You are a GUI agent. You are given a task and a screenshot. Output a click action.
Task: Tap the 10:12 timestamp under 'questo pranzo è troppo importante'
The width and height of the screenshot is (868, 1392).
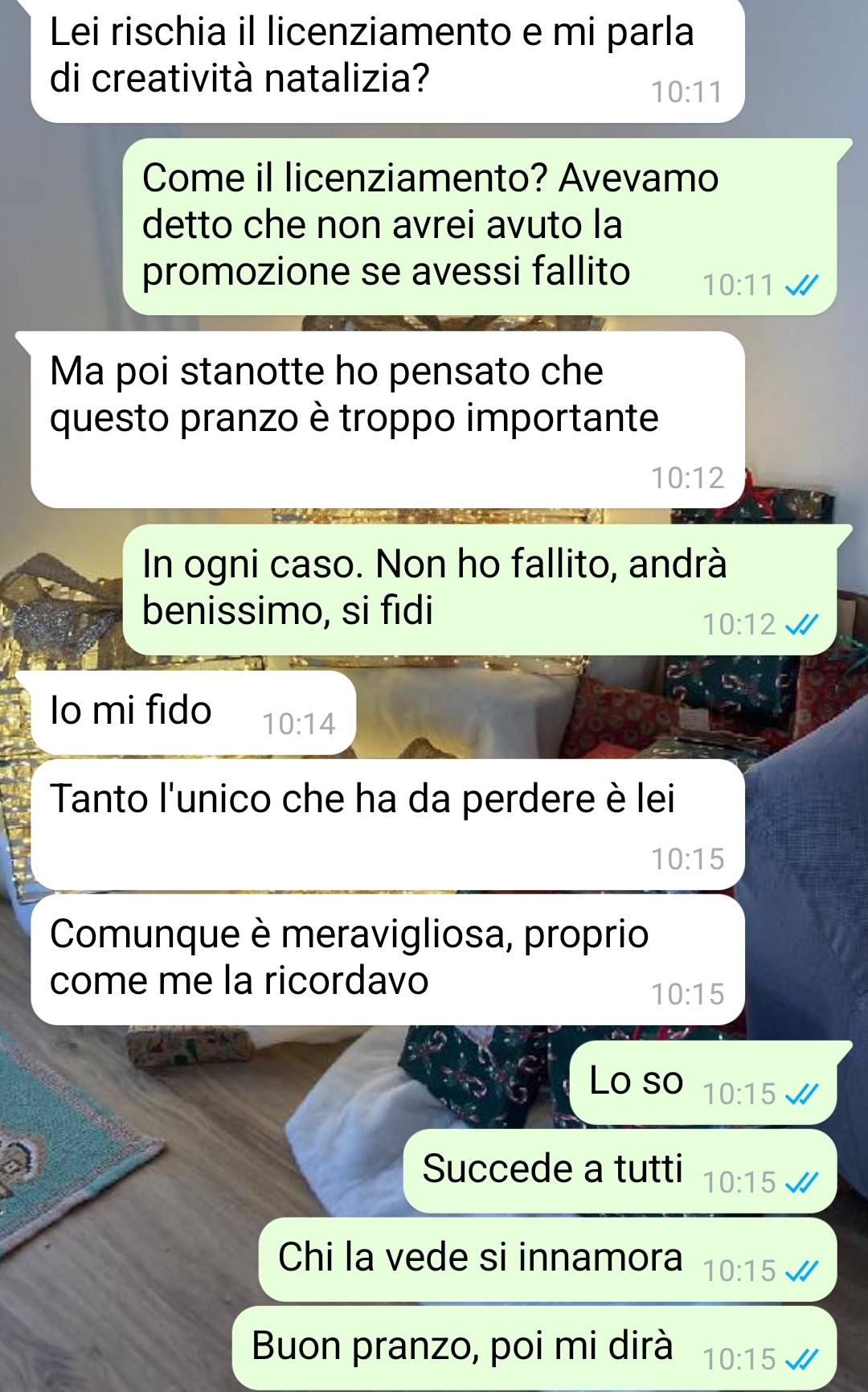tap(687, 478)
